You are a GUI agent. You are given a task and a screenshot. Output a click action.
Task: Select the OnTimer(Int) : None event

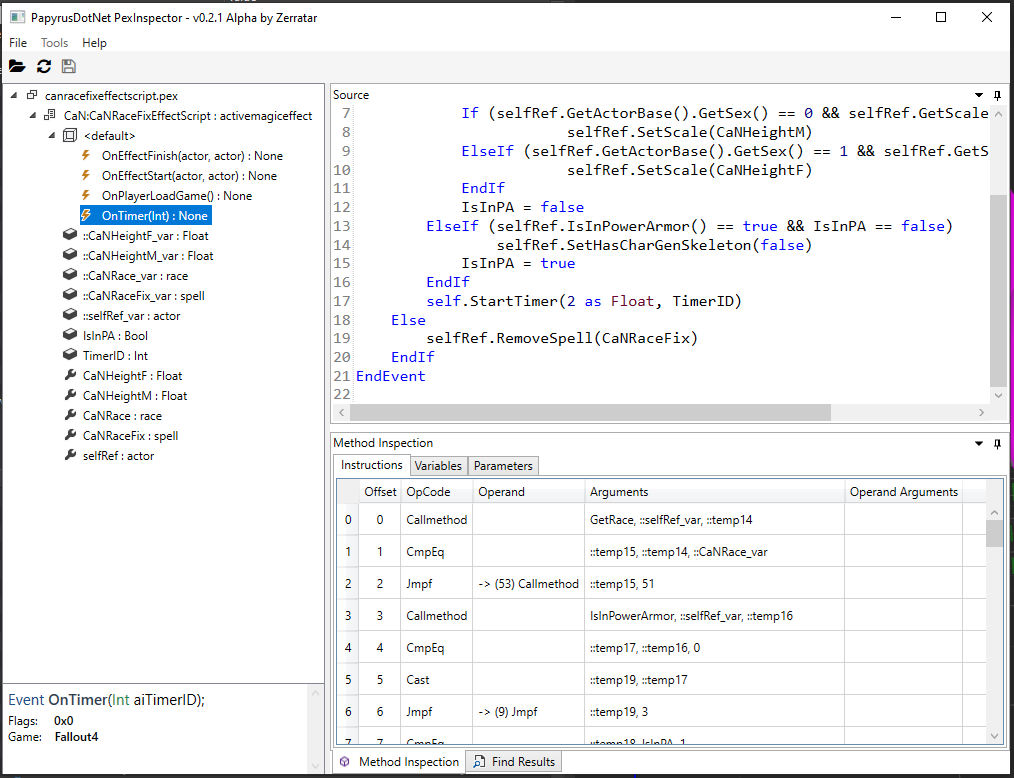(155, 215)
